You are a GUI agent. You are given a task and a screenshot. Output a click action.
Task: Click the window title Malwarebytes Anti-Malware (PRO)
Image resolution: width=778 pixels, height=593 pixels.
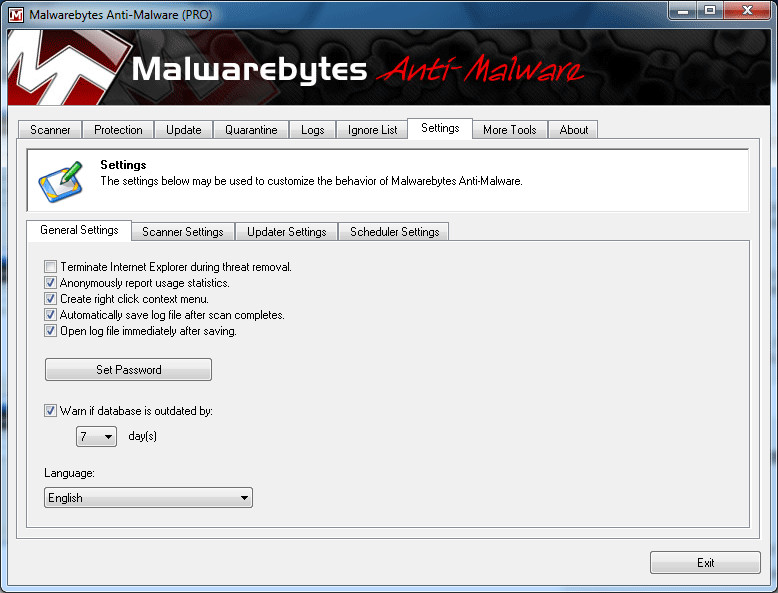[x=121, y=15]
